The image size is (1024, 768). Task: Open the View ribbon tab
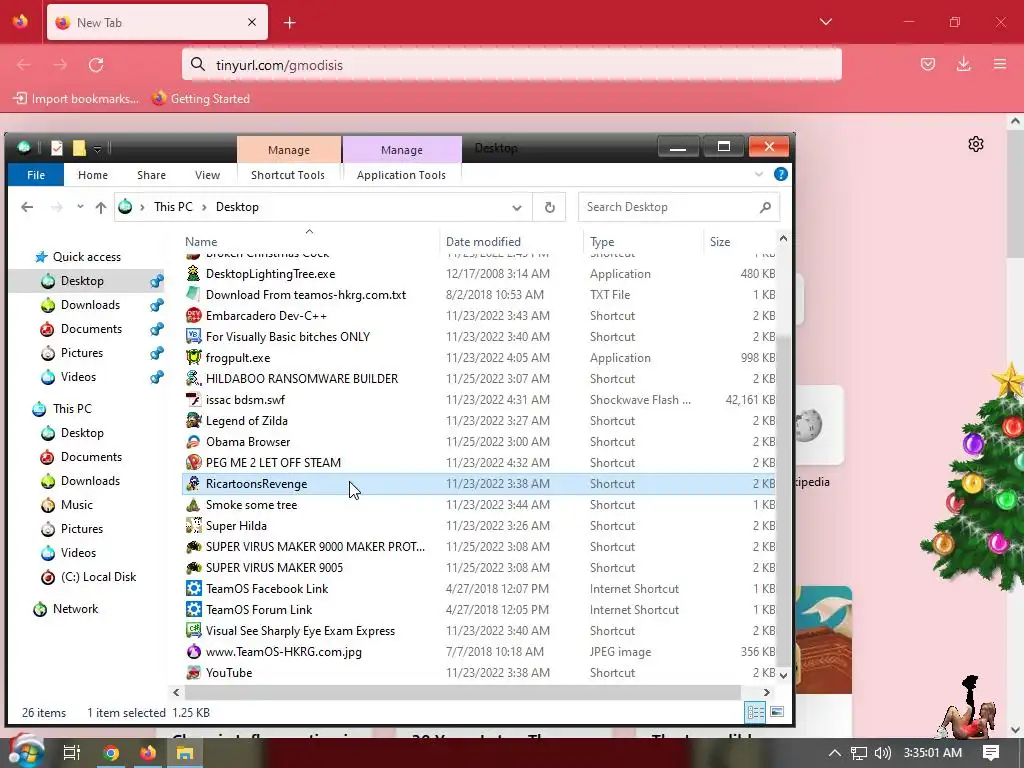[207, 175]
